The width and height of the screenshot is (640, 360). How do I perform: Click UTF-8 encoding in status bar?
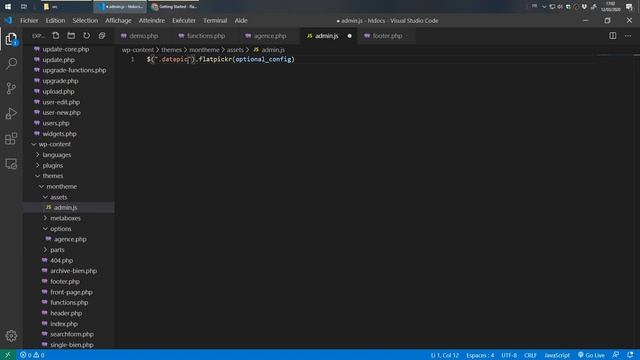point(509,355)
